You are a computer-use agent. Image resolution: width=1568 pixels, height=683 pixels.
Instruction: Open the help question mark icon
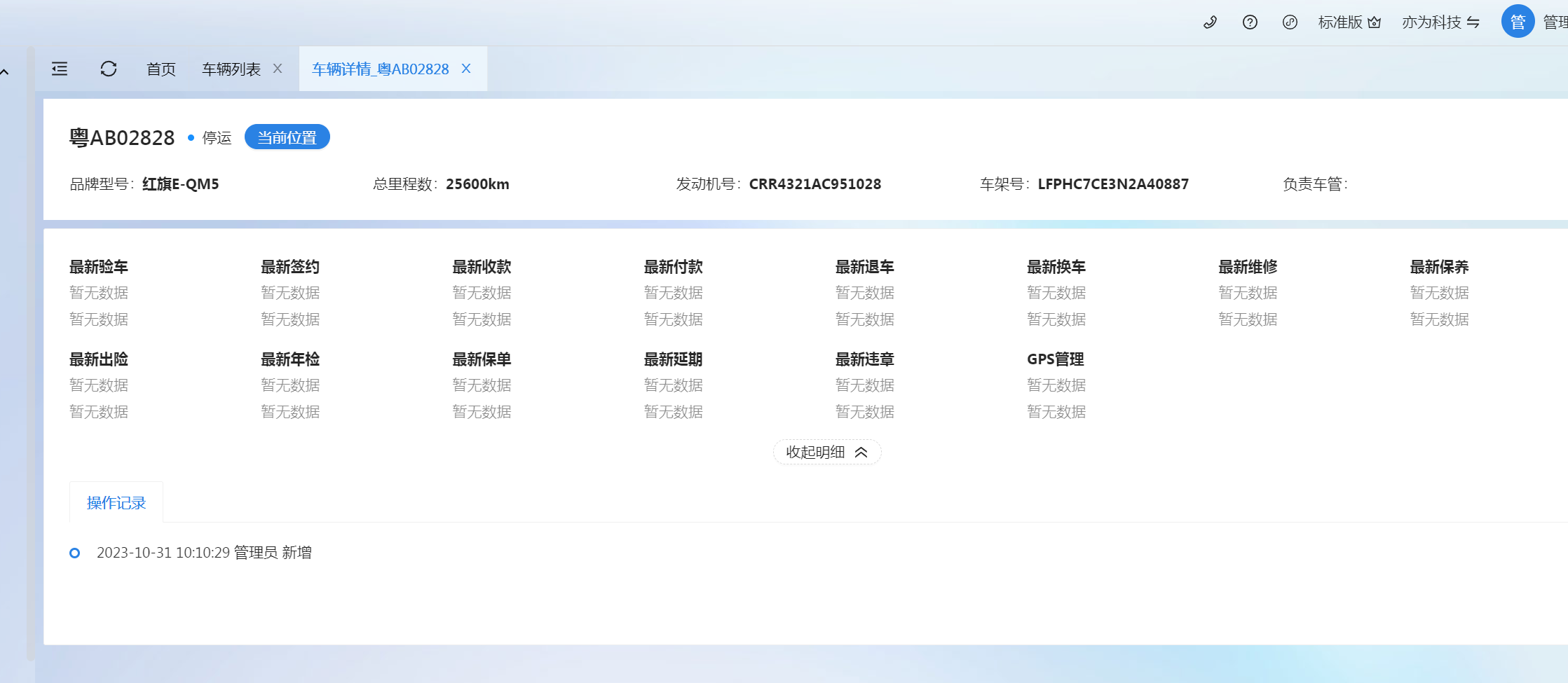1250,22
